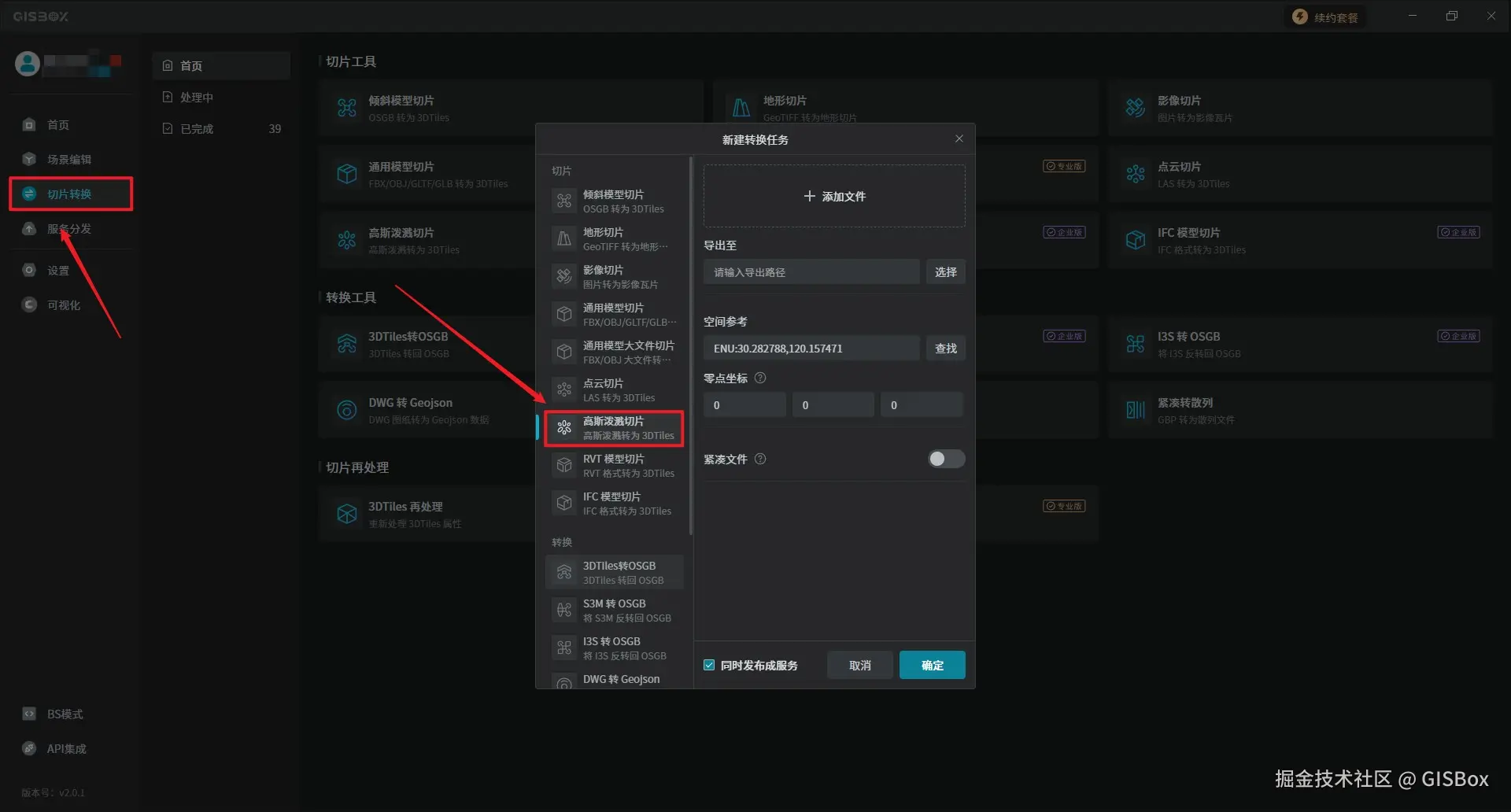Open the 首页 task tab
1511x812 pixels.
tap(221, 66)
